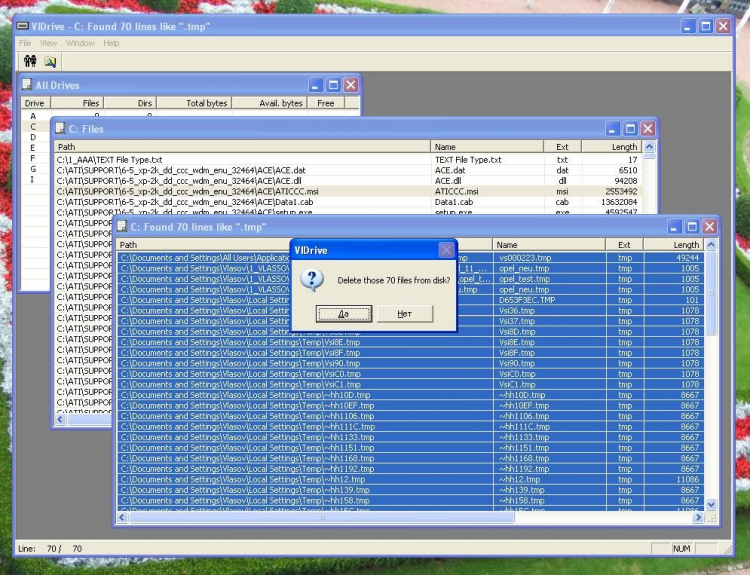Click Ext header in Found 70 lines window

point(624,244)
